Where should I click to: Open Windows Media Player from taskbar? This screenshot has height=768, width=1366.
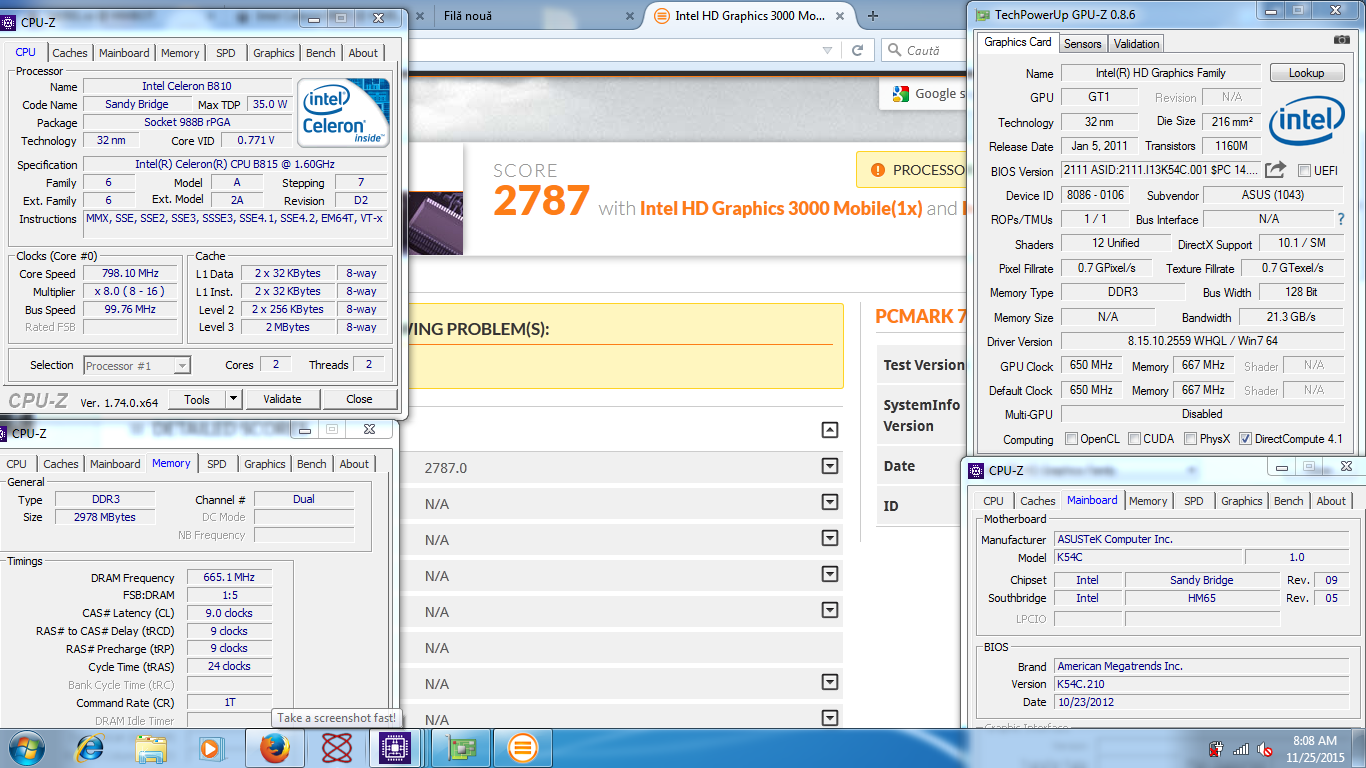click(x=210, y=748)
